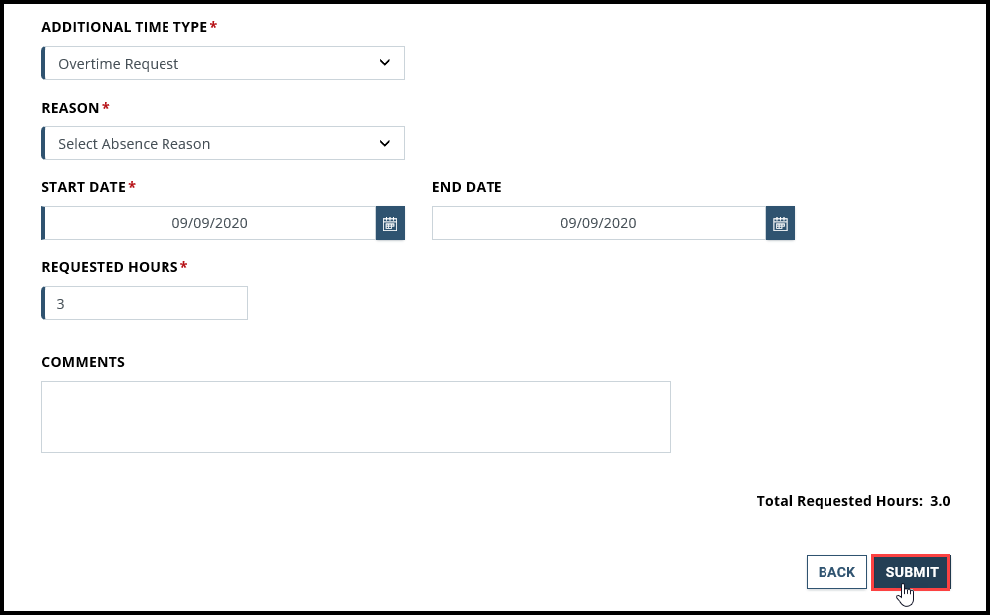Click inside the Requested Hours field

(144, 302)
